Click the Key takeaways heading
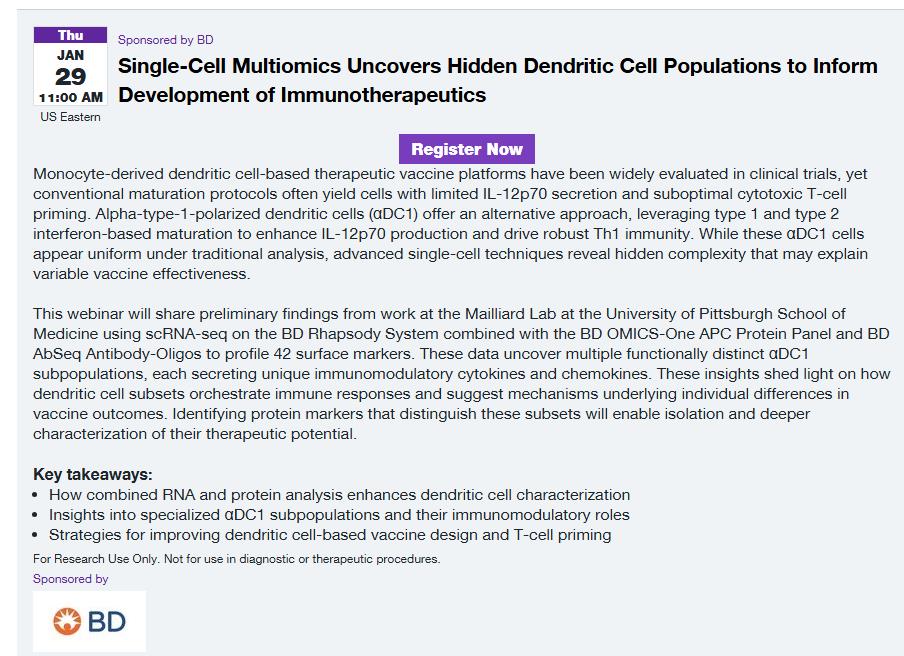This screenshot has height=656, width=904. (93, 474)
